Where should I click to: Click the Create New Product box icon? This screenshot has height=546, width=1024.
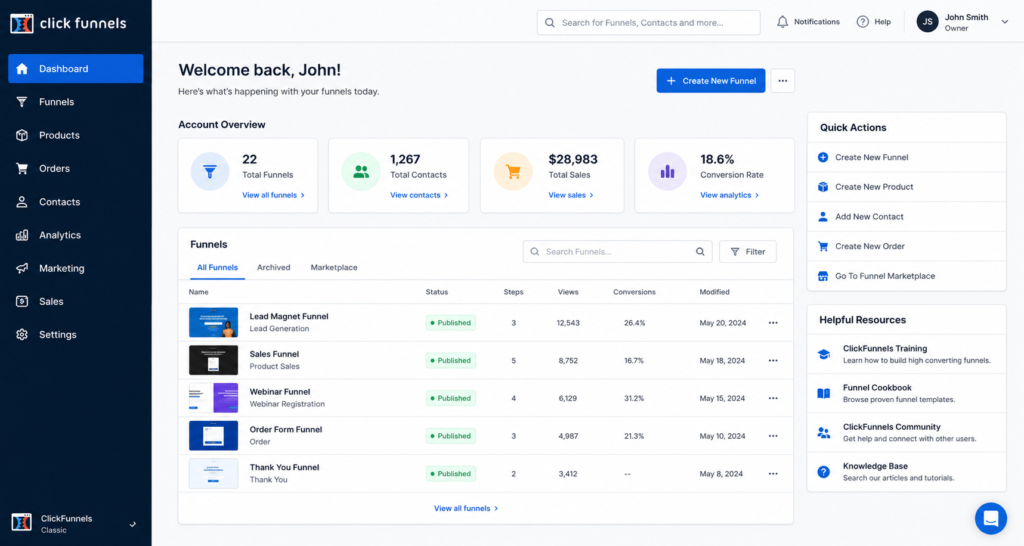(823, 187)
